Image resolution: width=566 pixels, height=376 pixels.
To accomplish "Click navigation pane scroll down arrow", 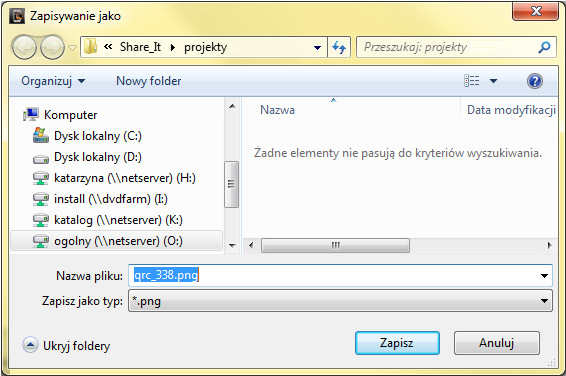I will tap(232, 245).
